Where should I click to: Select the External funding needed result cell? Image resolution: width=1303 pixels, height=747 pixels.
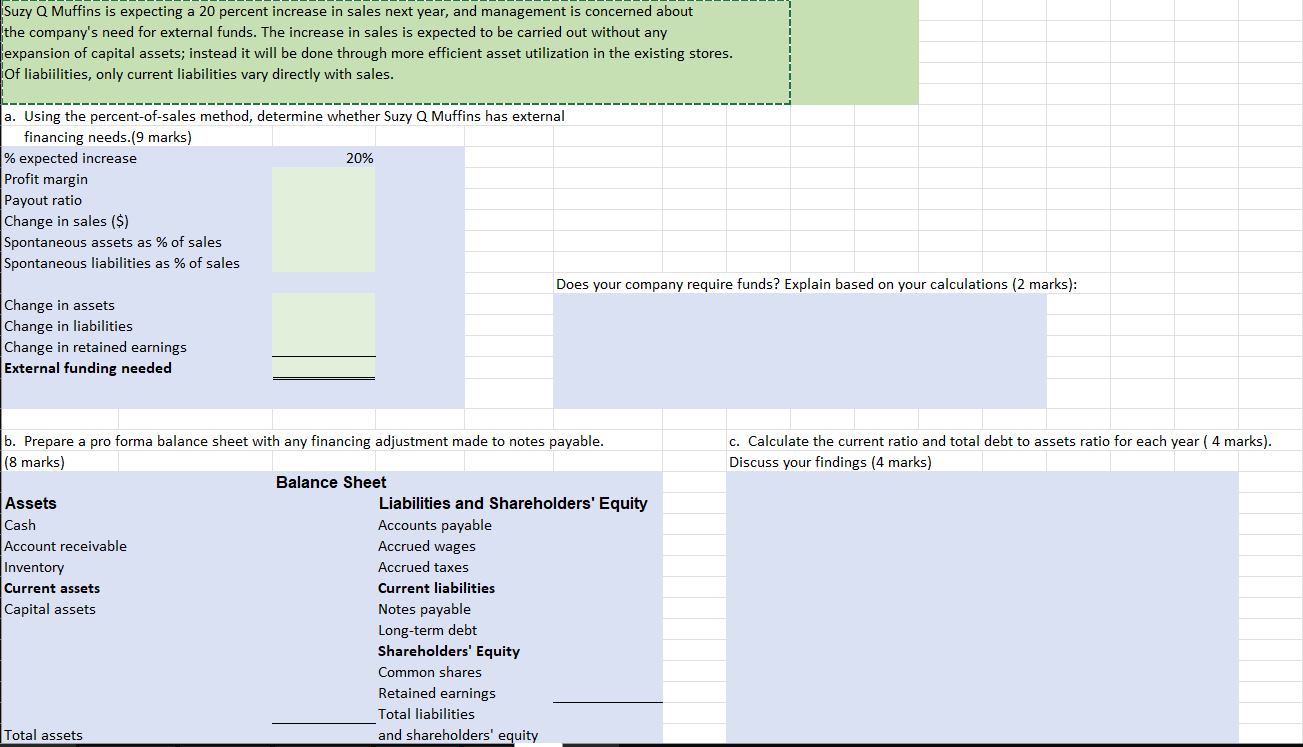tap(323, 368)
